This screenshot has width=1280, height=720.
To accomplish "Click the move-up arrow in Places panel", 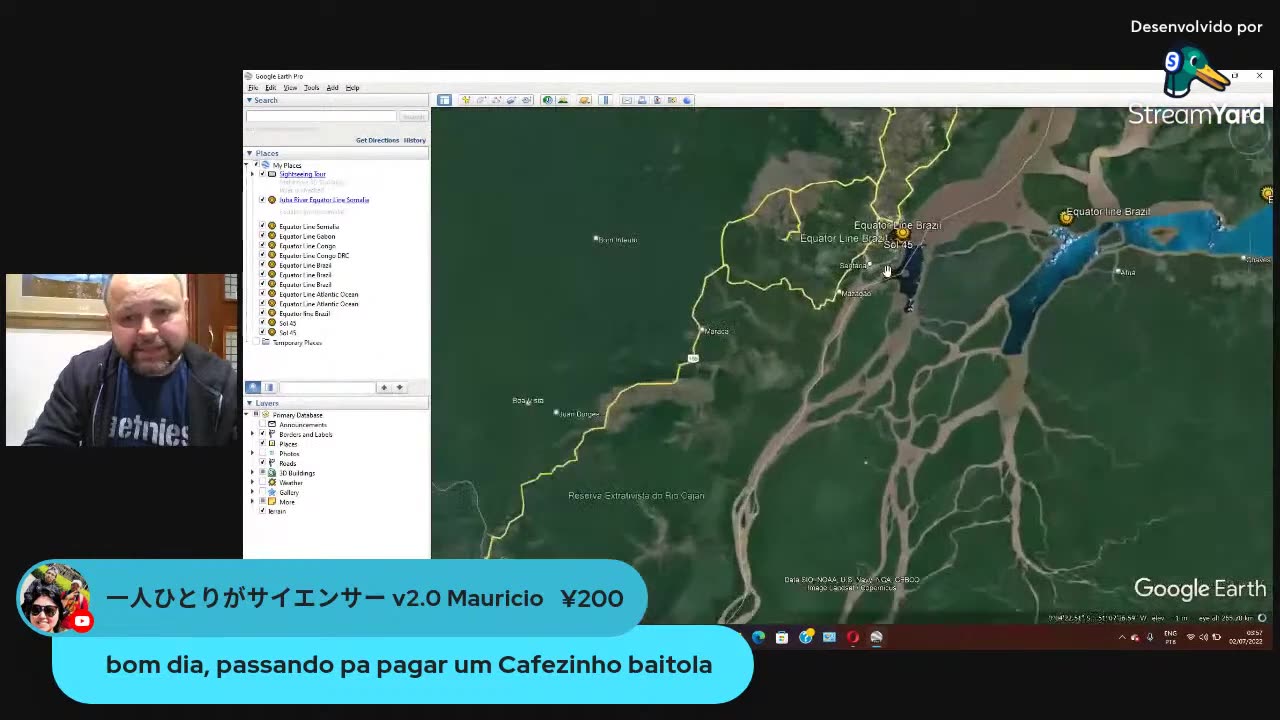I will coord(383,387).
